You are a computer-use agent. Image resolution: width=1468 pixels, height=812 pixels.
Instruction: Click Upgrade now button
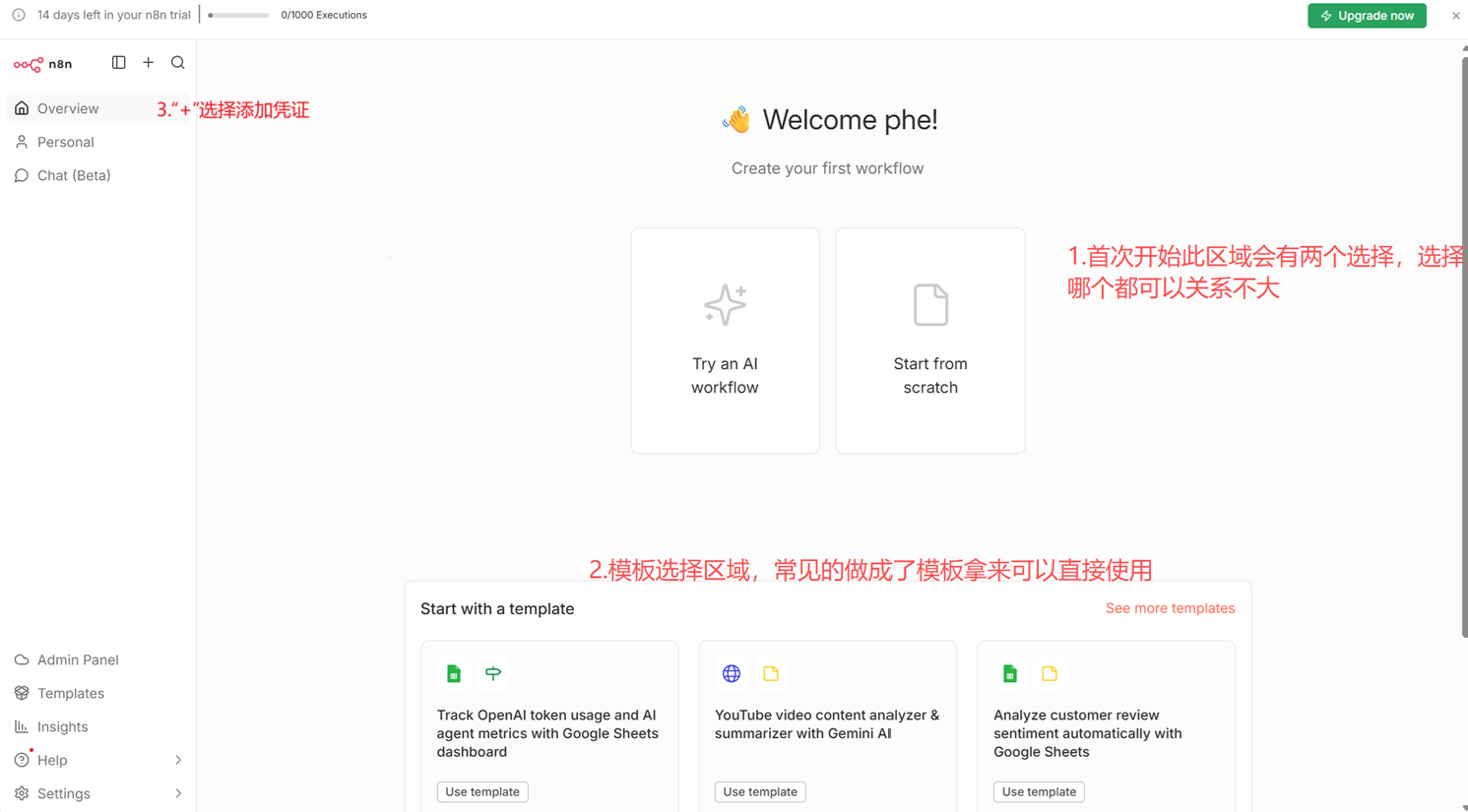[1367, 16]
